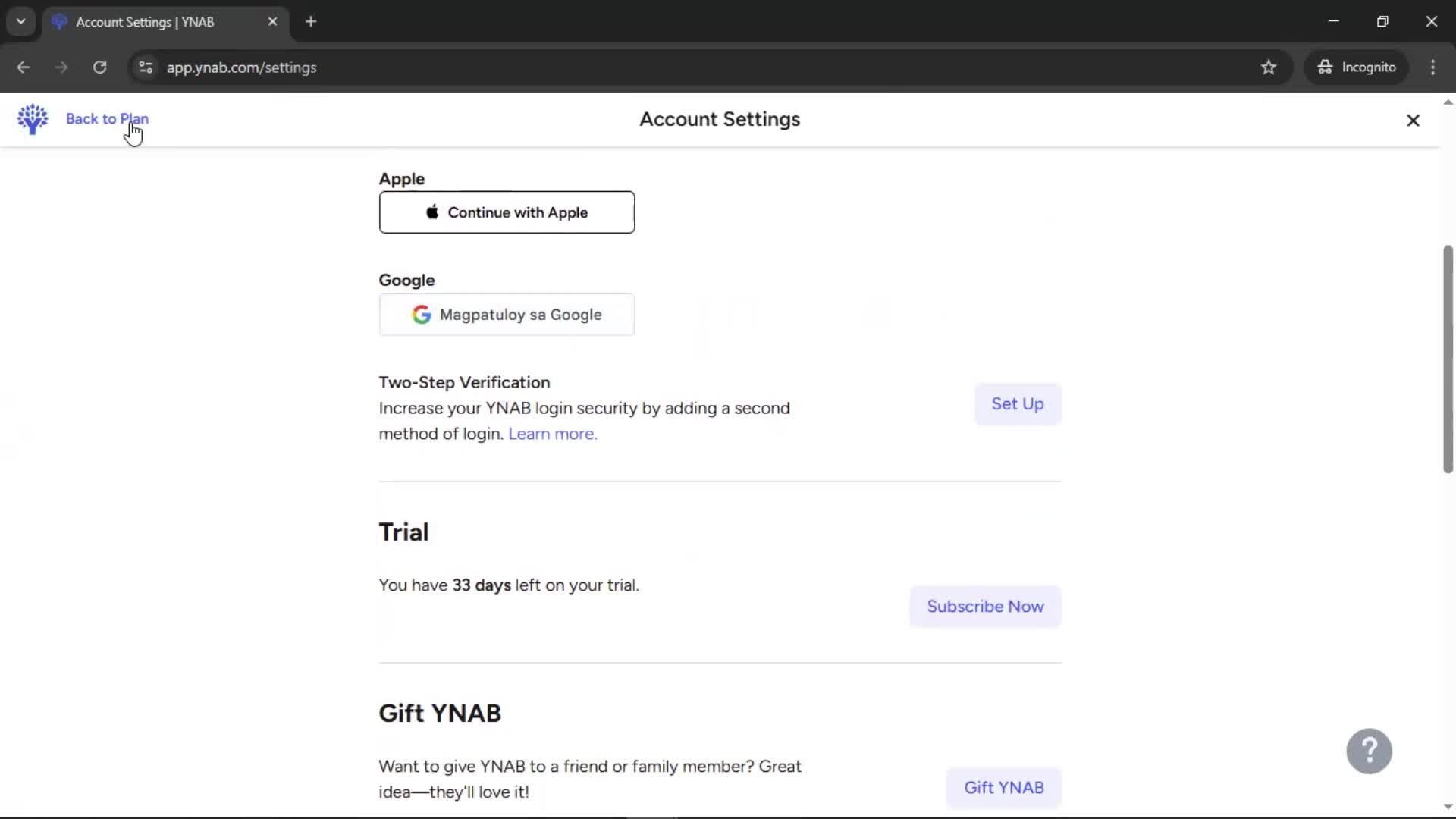Bookmark this page with the star icon
This screenshot has height=819, width=1456.
[1269, 67]
